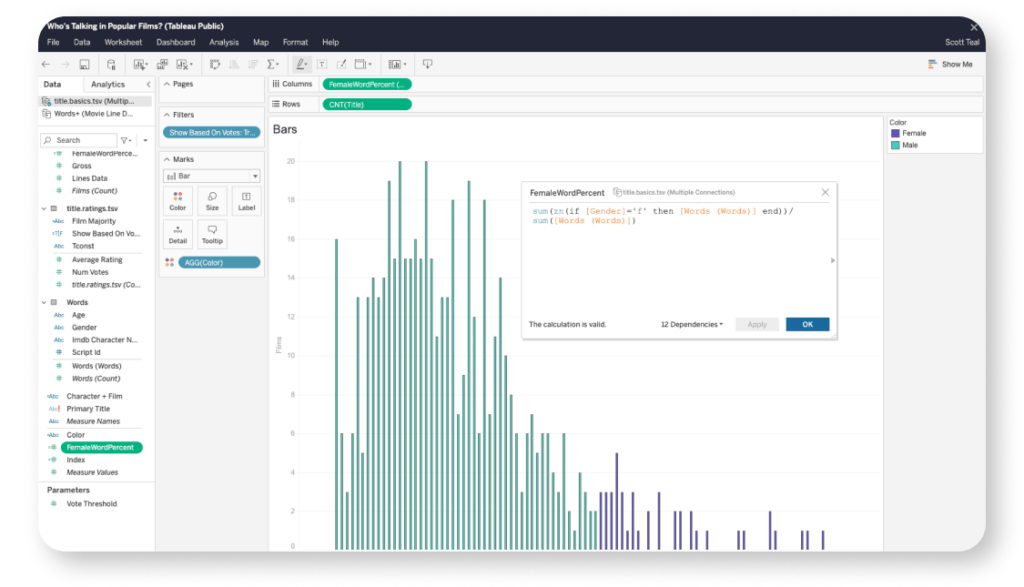Open the Size marks card
The image size is (1024, 587).
212,201
